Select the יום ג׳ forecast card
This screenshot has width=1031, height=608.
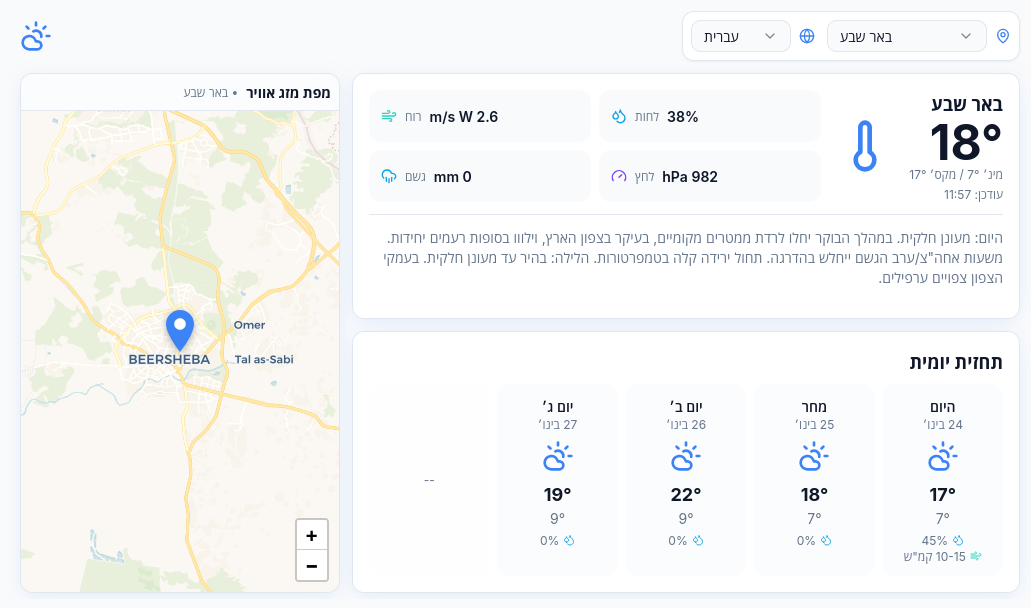(x=558, y=480)
